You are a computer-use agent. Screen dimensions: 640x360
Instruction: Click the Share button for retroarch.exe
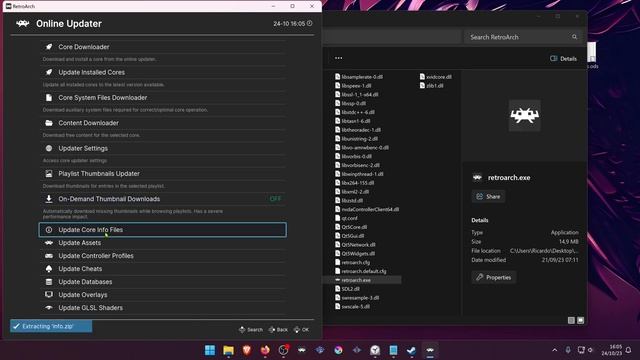coord(488,196)
